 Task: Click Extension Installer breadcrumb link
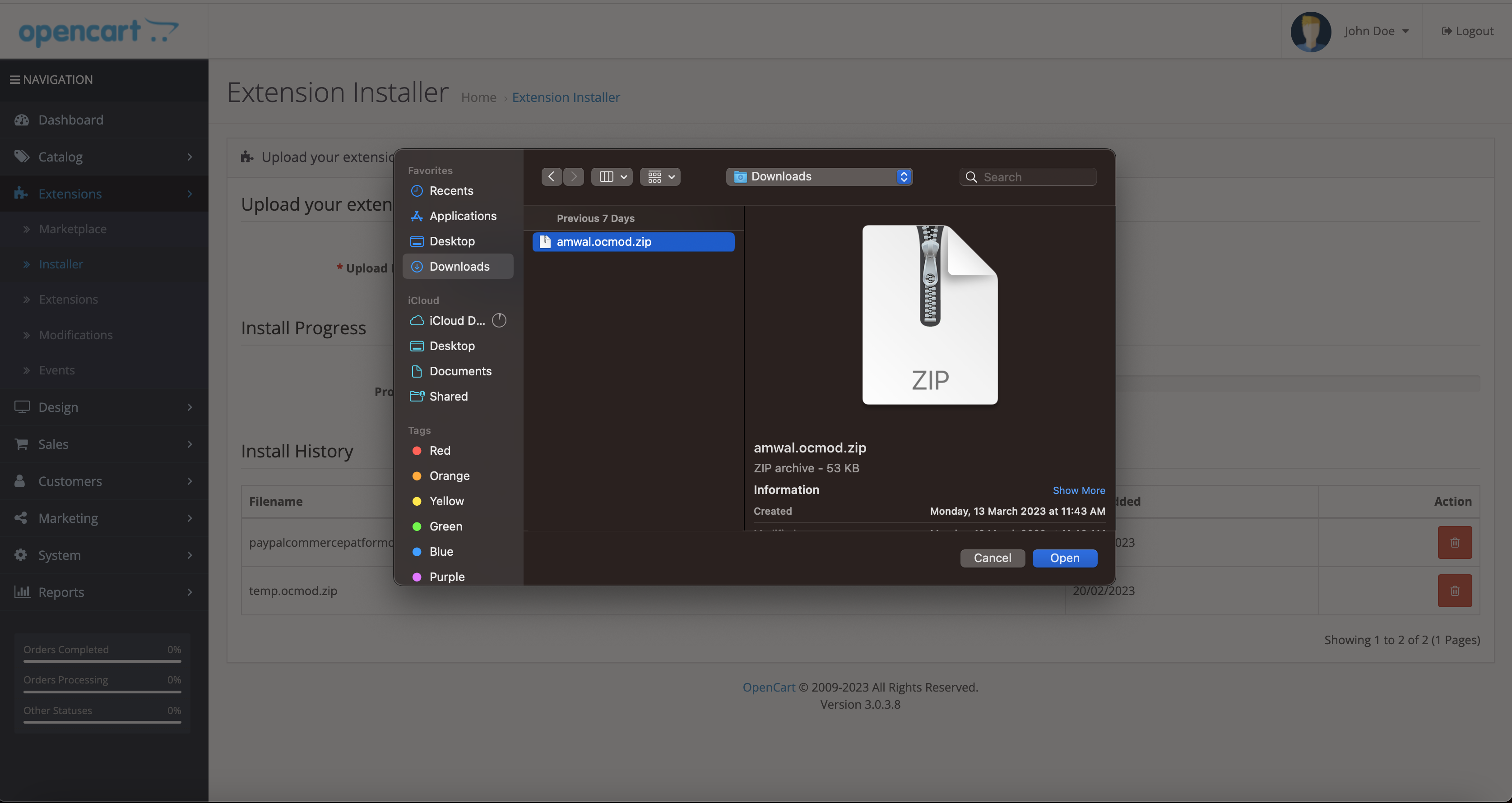(566, 97)
